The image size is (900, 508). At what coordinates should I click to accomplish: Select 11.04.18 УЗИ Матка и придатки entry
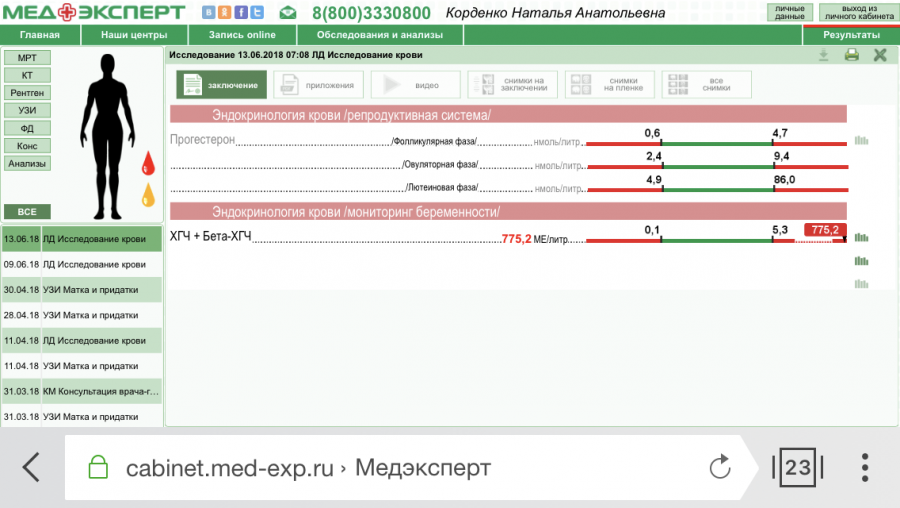click(82, 366)
